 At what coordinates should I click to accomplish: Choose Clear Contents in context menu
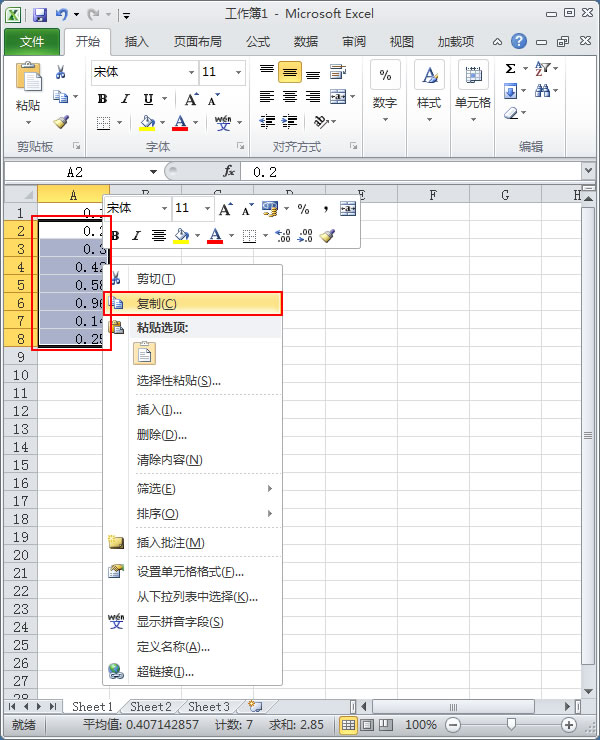click(193, 460)
